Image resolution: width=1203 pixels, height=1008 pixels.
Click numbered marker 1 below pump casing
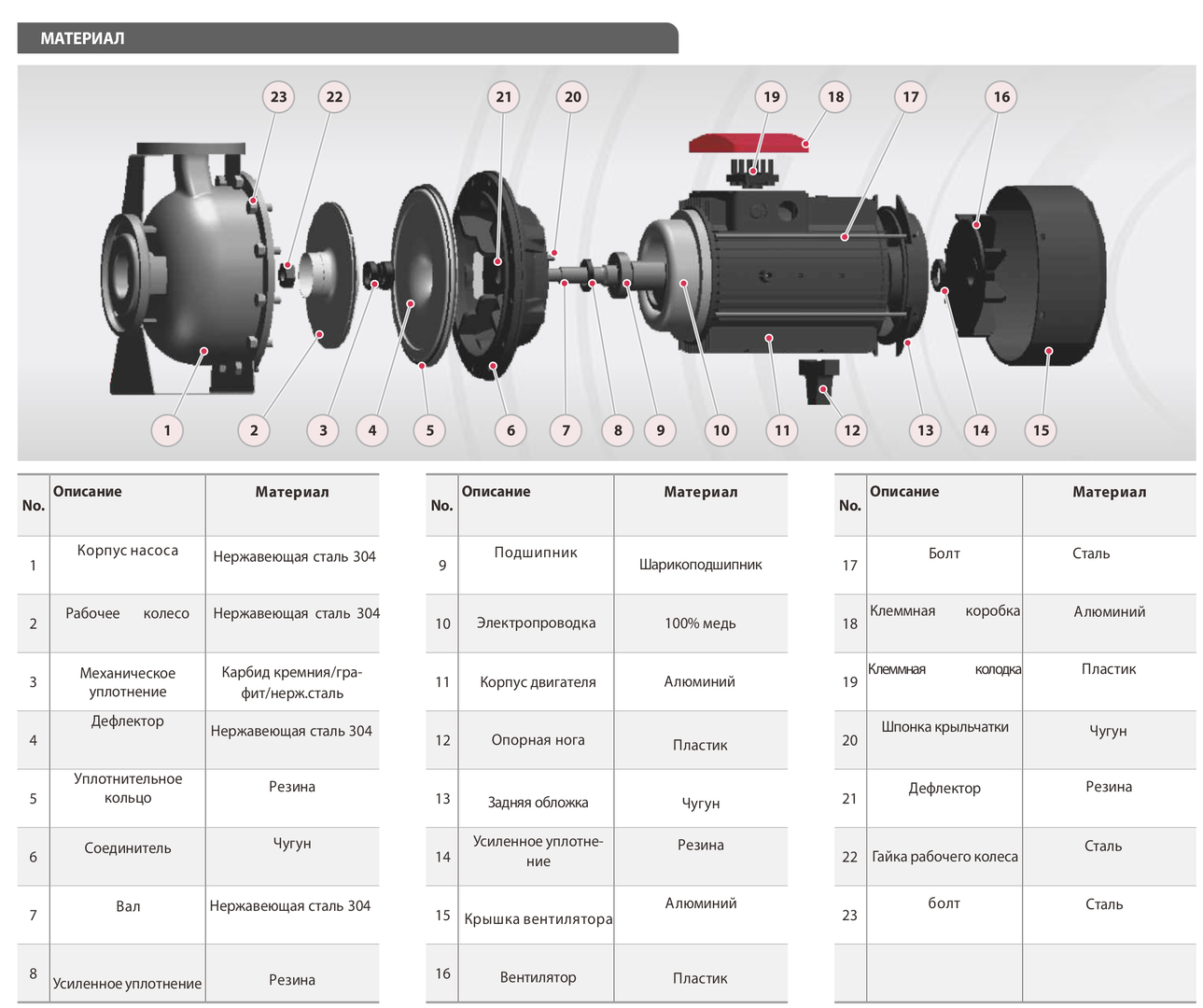coord(167,430)
